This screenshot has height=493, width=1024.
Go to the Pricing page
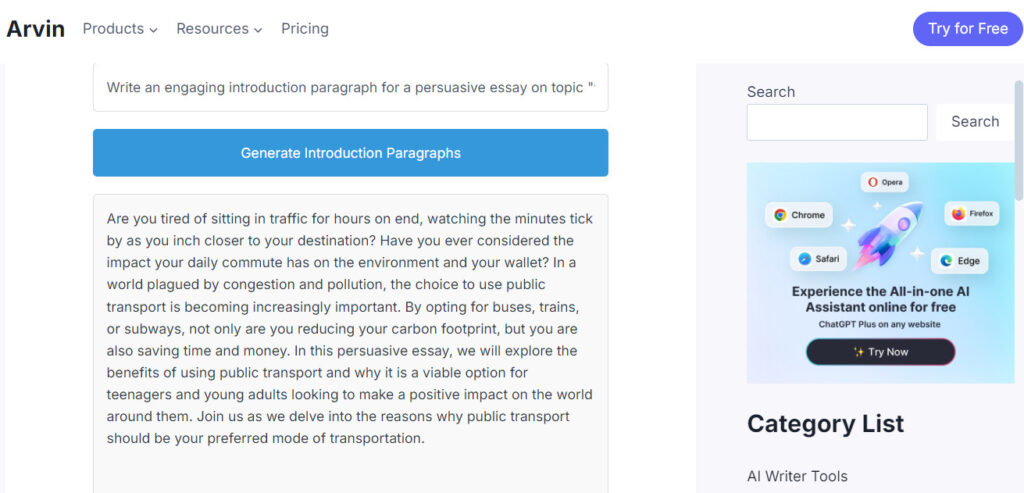tap(305, 29)
